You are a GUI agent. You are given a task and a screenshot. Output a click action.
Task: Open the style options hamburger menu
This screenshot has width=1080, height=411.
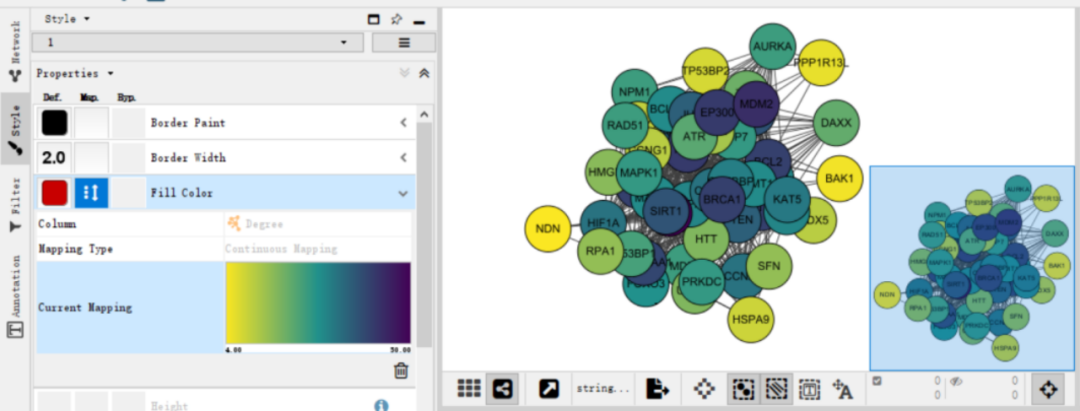tap(404, 43)
